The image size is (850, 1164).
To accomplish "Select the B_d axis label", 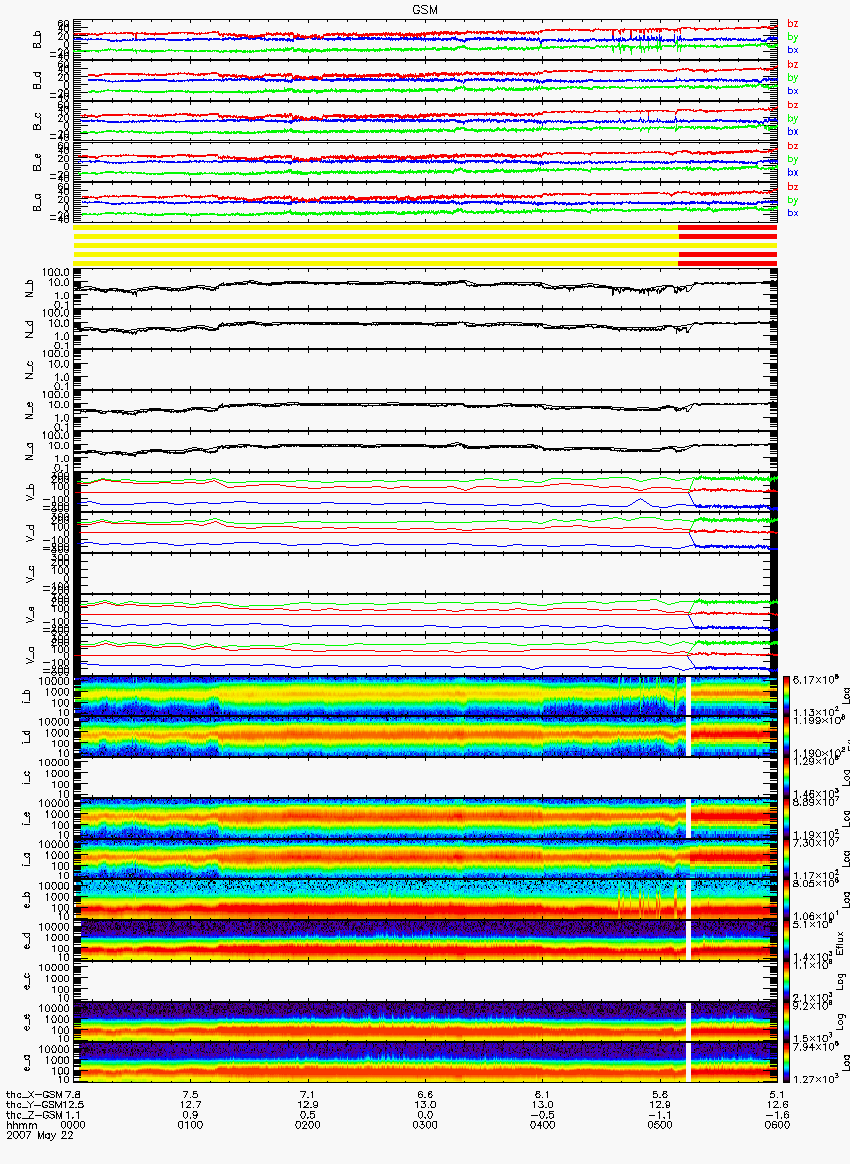I will click(x=36, y=81).
